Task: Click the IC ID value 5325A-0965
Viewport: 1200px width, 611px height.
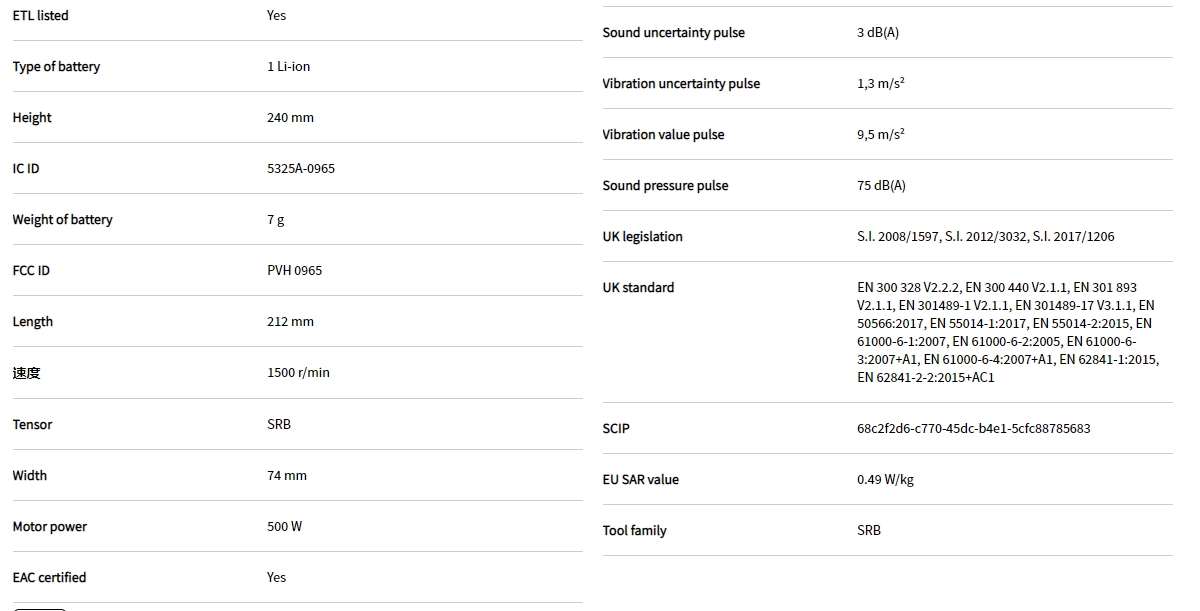Action: [300, 169]
